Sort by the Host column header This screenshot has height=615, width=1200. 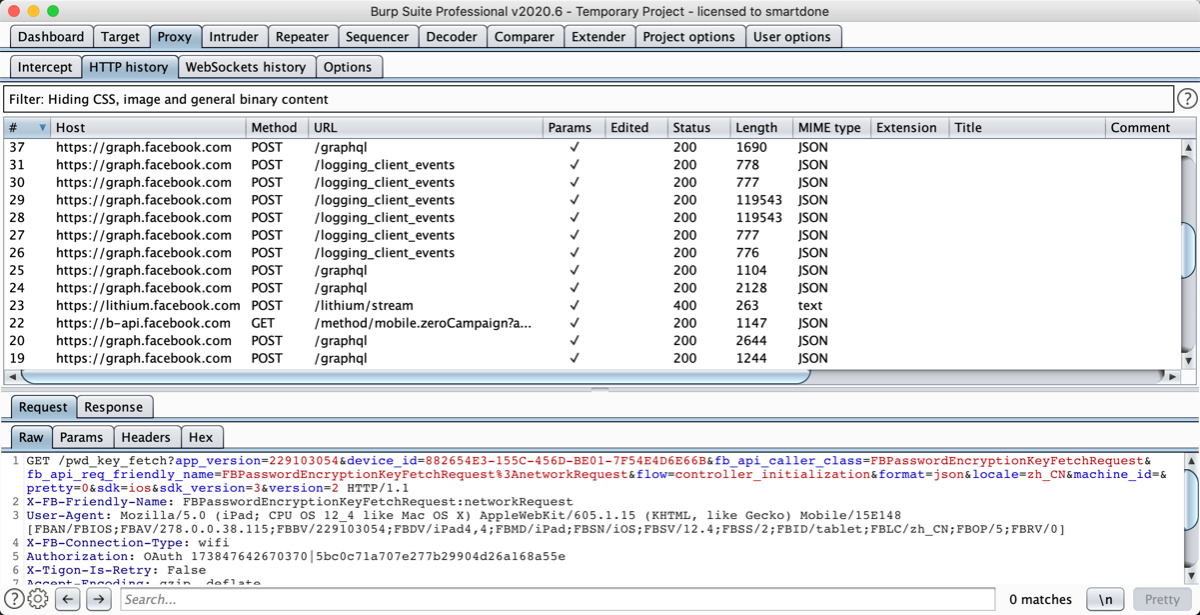[148, 128]
